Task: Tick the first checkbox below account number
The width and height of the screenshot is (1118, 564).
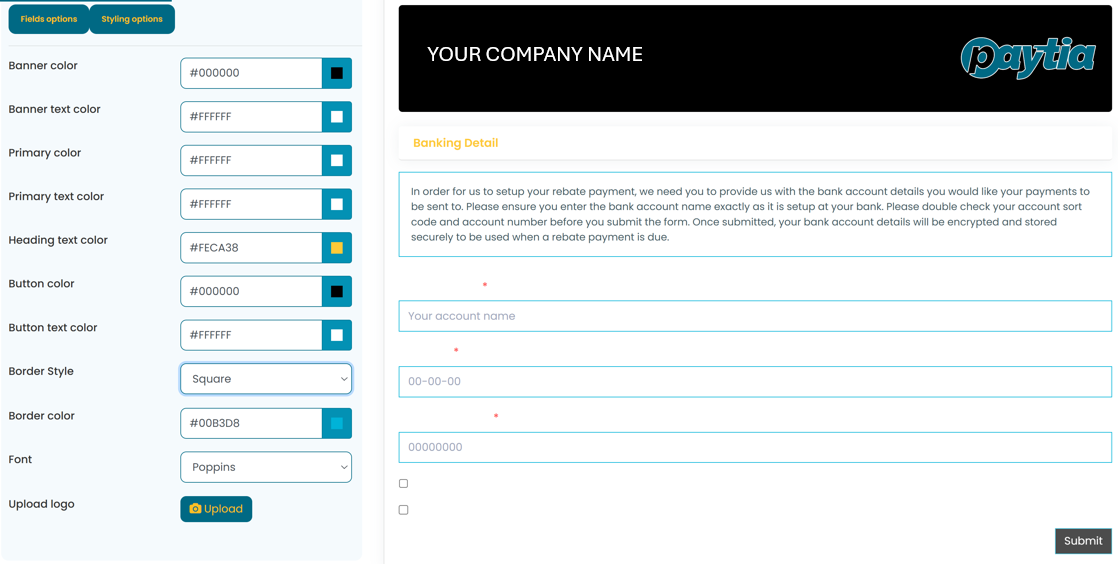Action: [404, 483]
